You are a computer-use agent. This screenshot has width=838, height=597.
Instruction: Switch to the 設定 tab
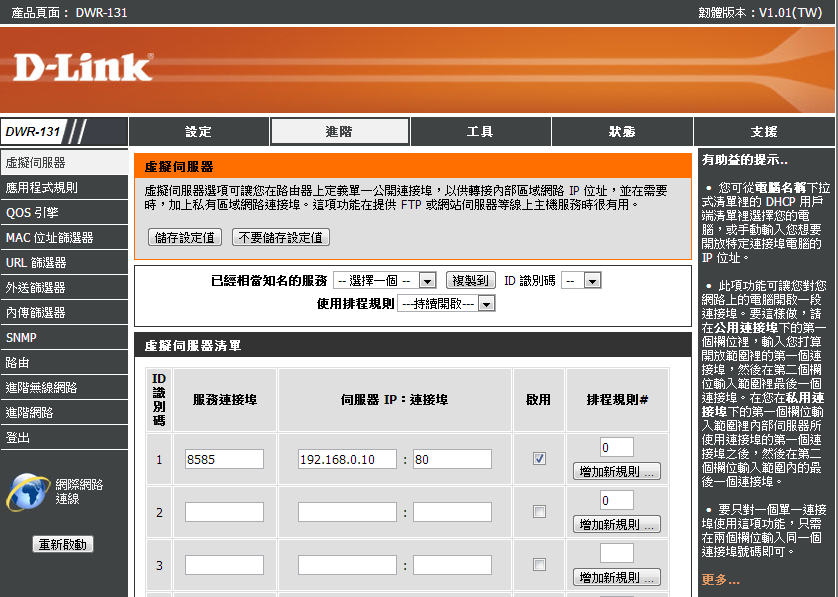point(199,132)
